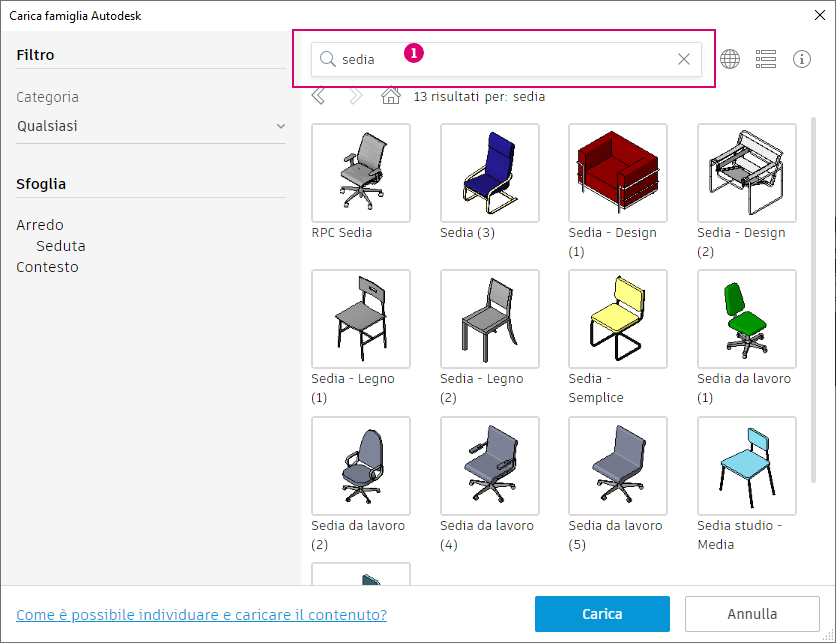Select the Sedia da lavoro (5) thumbnail
The width and height of the screenshot is (836, 643).
[x=618, y=466]
